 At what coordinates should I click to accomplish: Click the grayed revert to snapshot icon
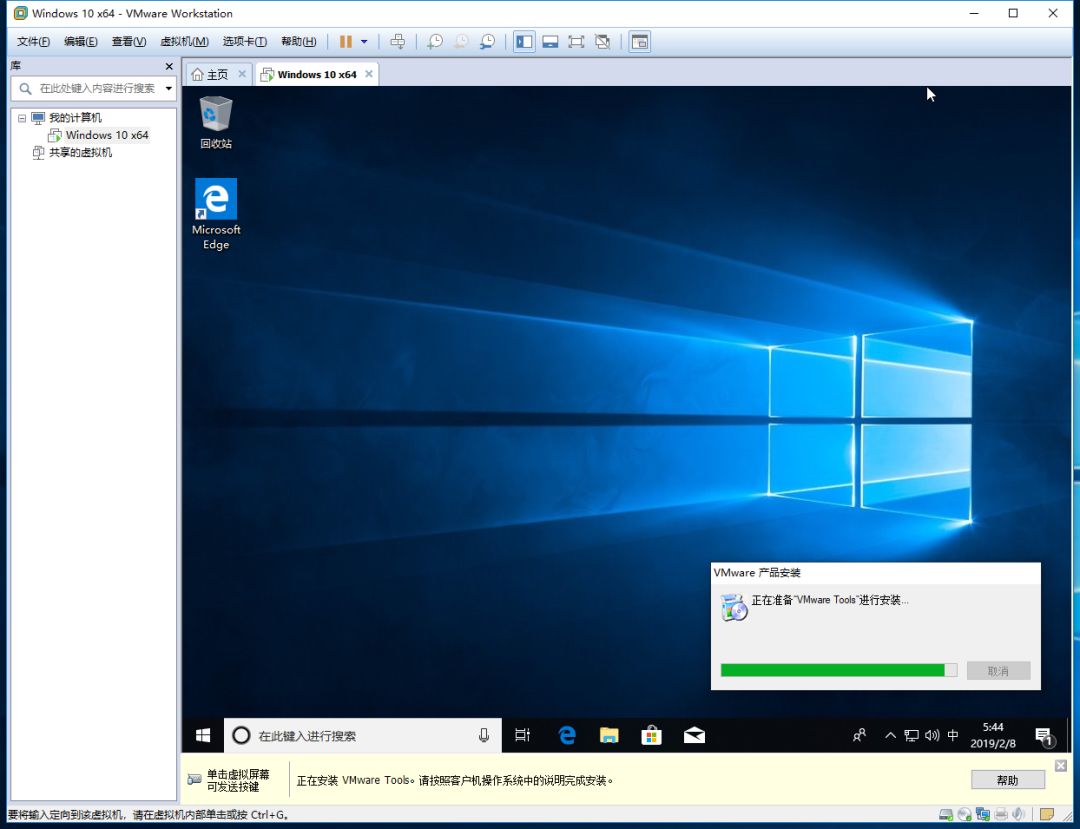(461, 42)
